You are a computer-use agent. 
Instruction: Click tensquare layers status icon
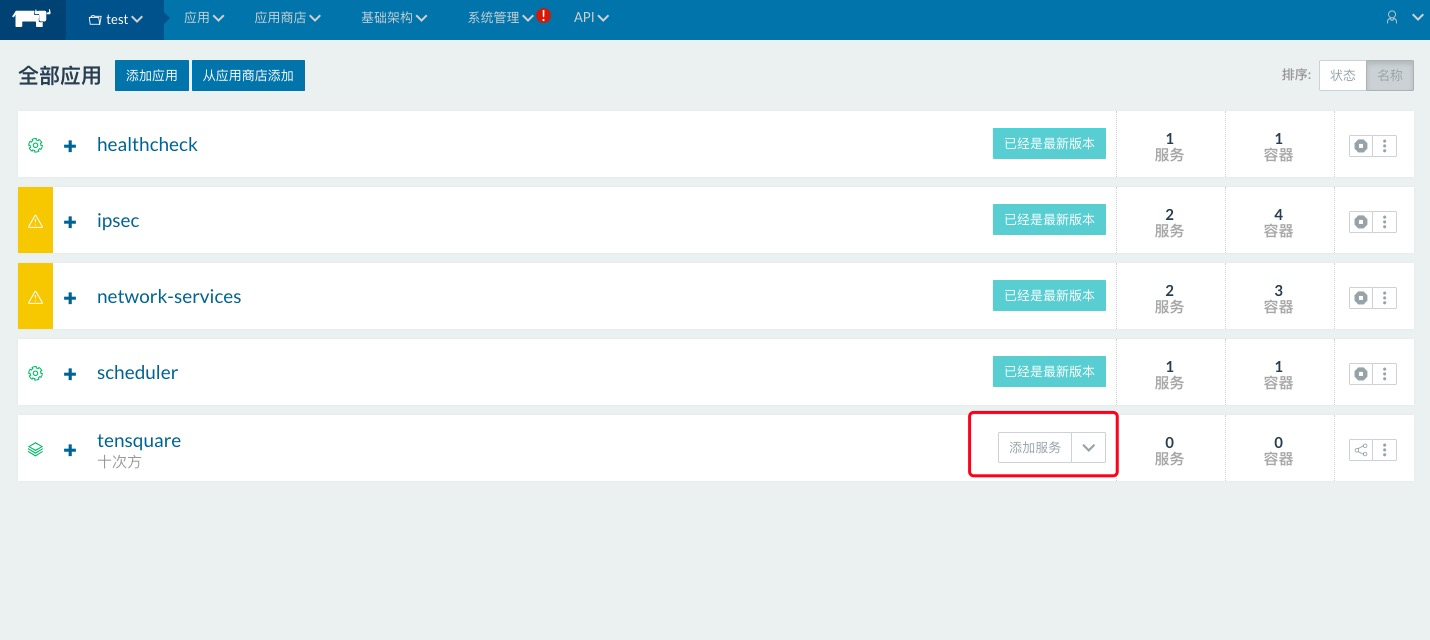point(36,449)
